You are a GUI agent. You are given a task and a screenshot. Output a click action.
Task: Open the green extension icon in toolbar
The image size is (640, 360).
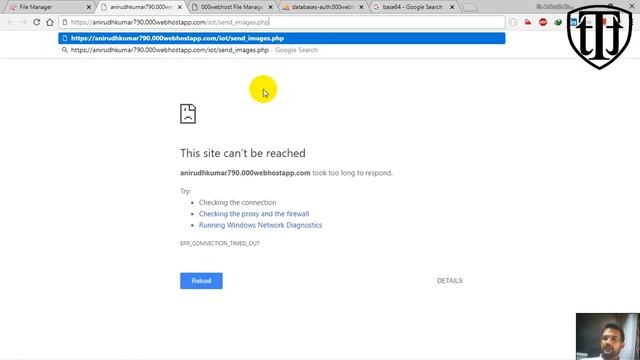tap(558, 22)
